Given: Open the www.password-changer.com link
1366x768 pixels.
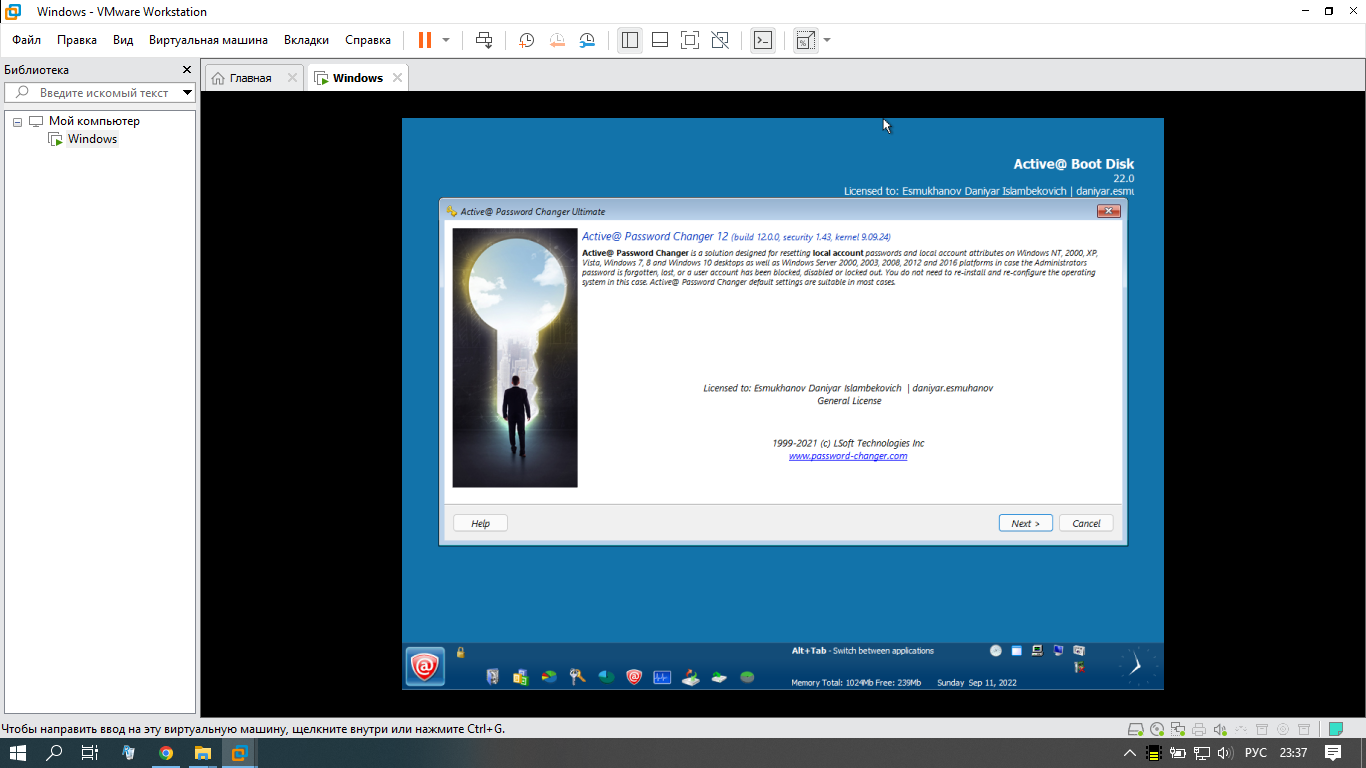Looking at the screenshot, I should coord(848,456).
